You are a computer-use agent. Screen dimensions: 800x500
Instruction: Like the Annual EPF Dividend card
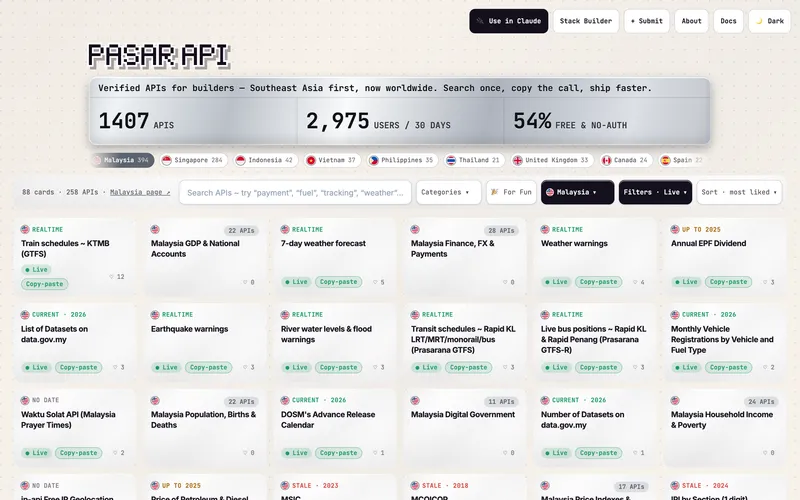point(769,282)
